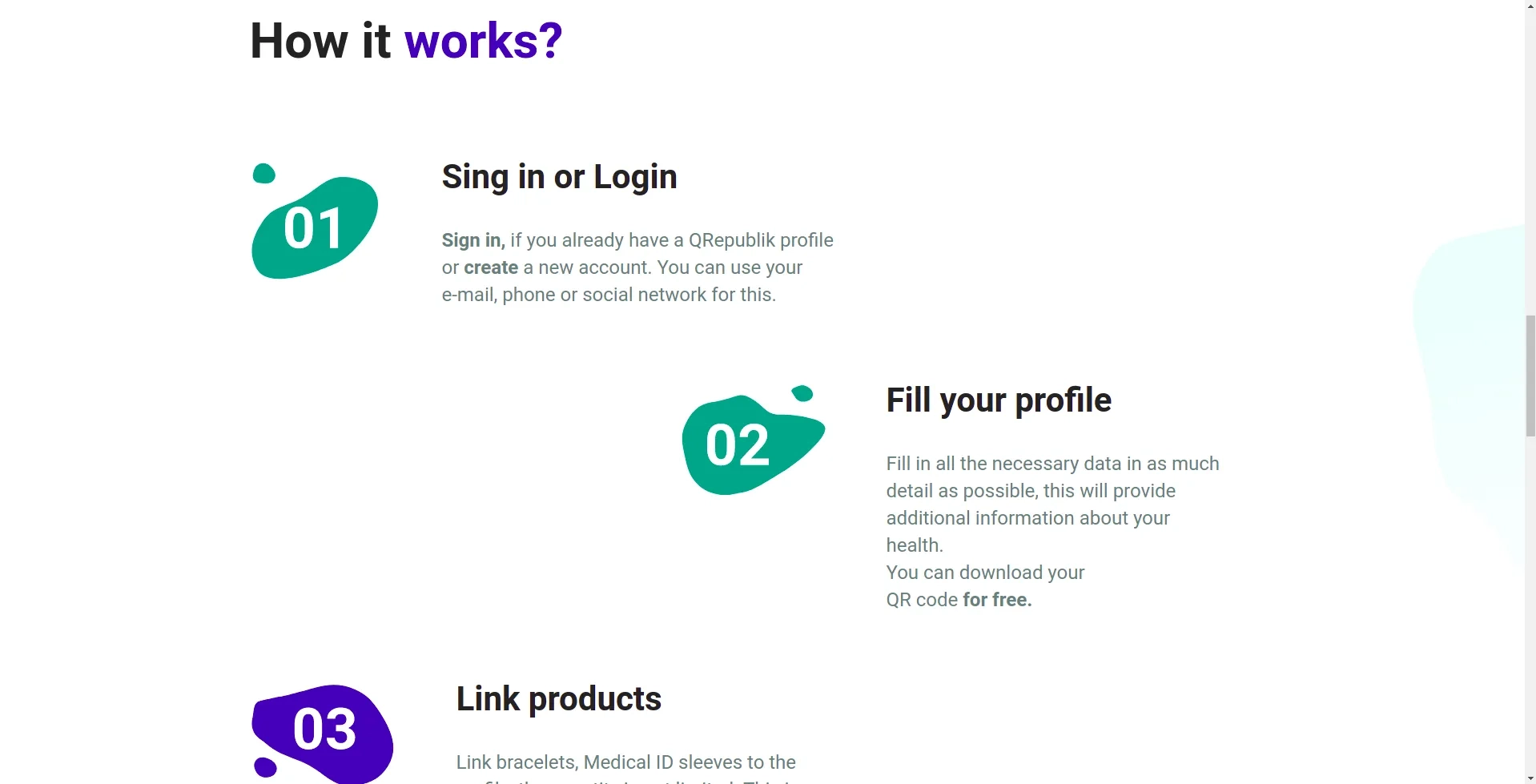Select the "Sing in or Login" heading

[x=559, y=177]
